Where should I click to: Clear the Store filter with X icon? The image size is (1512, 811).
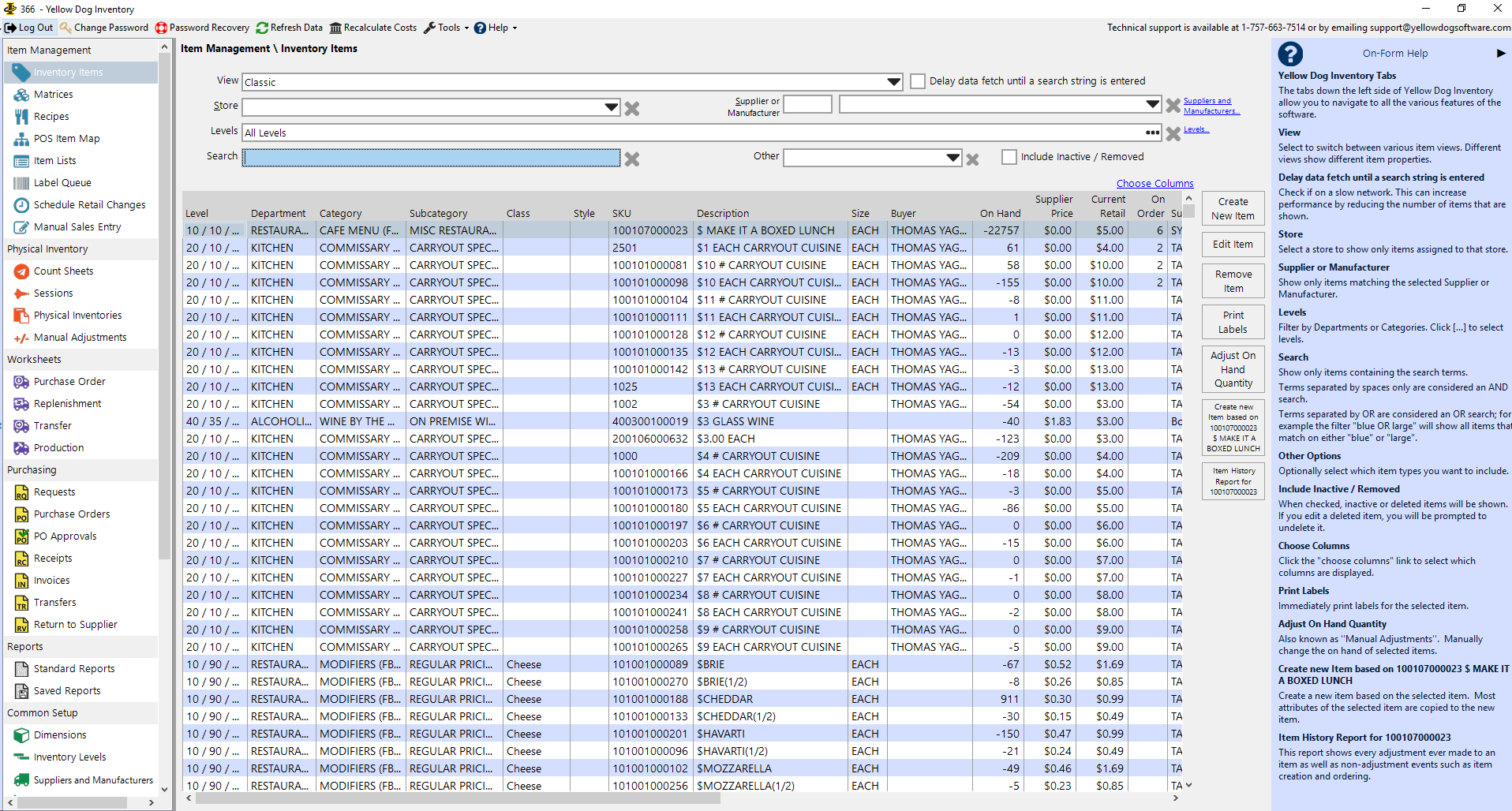coord(632,108)
